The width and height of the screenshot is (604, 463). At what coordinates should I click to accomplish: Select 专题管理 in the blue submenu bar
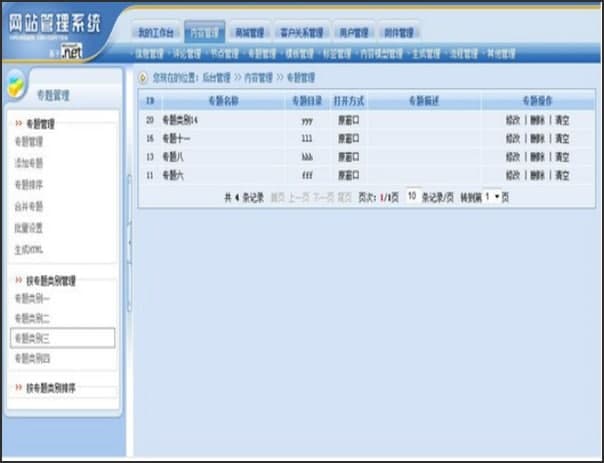[x=262, y=54]
